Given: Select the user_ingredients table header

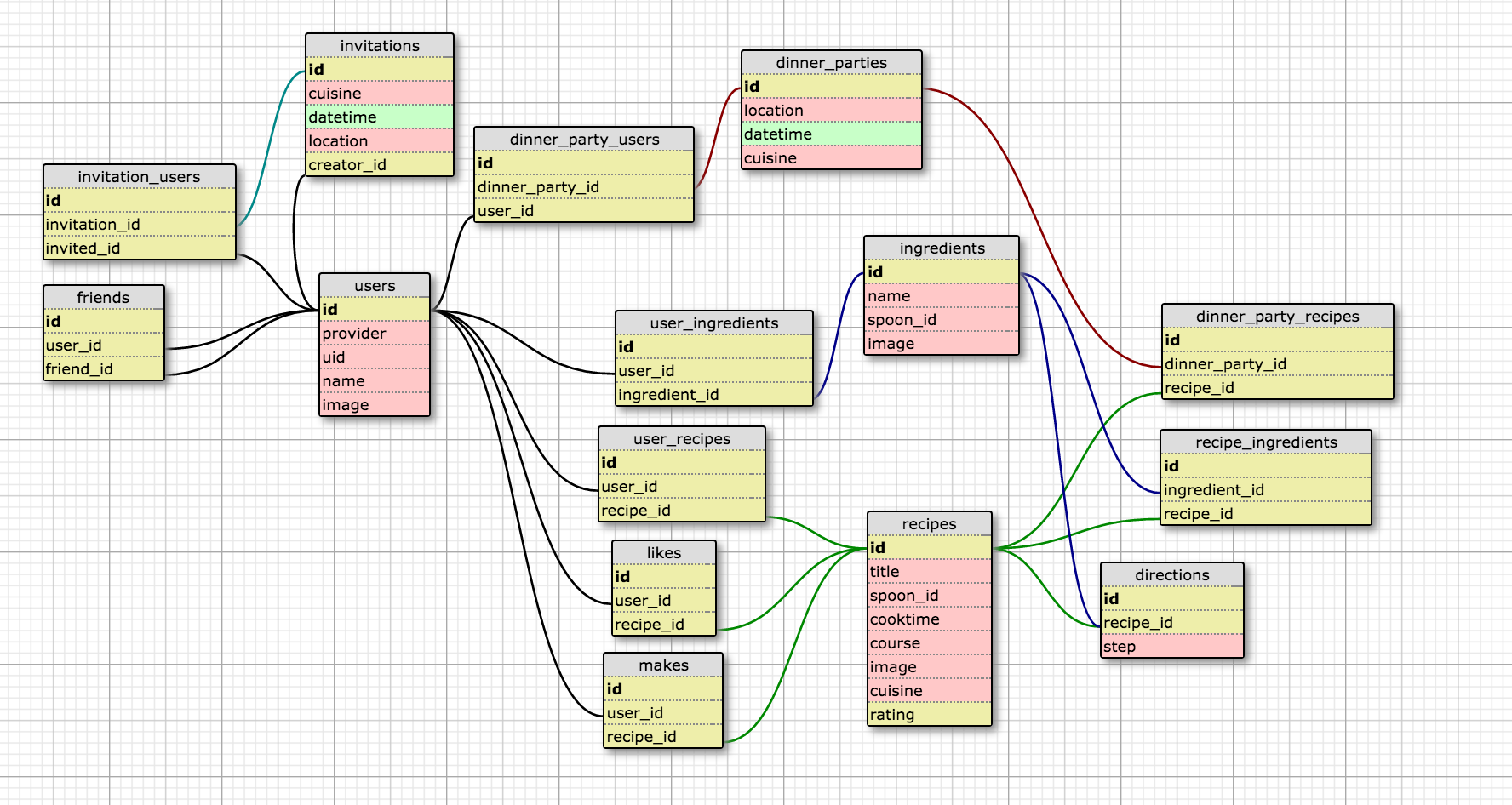Looking at the screenshot, I should pyautogui.click(x=714, y=323).
